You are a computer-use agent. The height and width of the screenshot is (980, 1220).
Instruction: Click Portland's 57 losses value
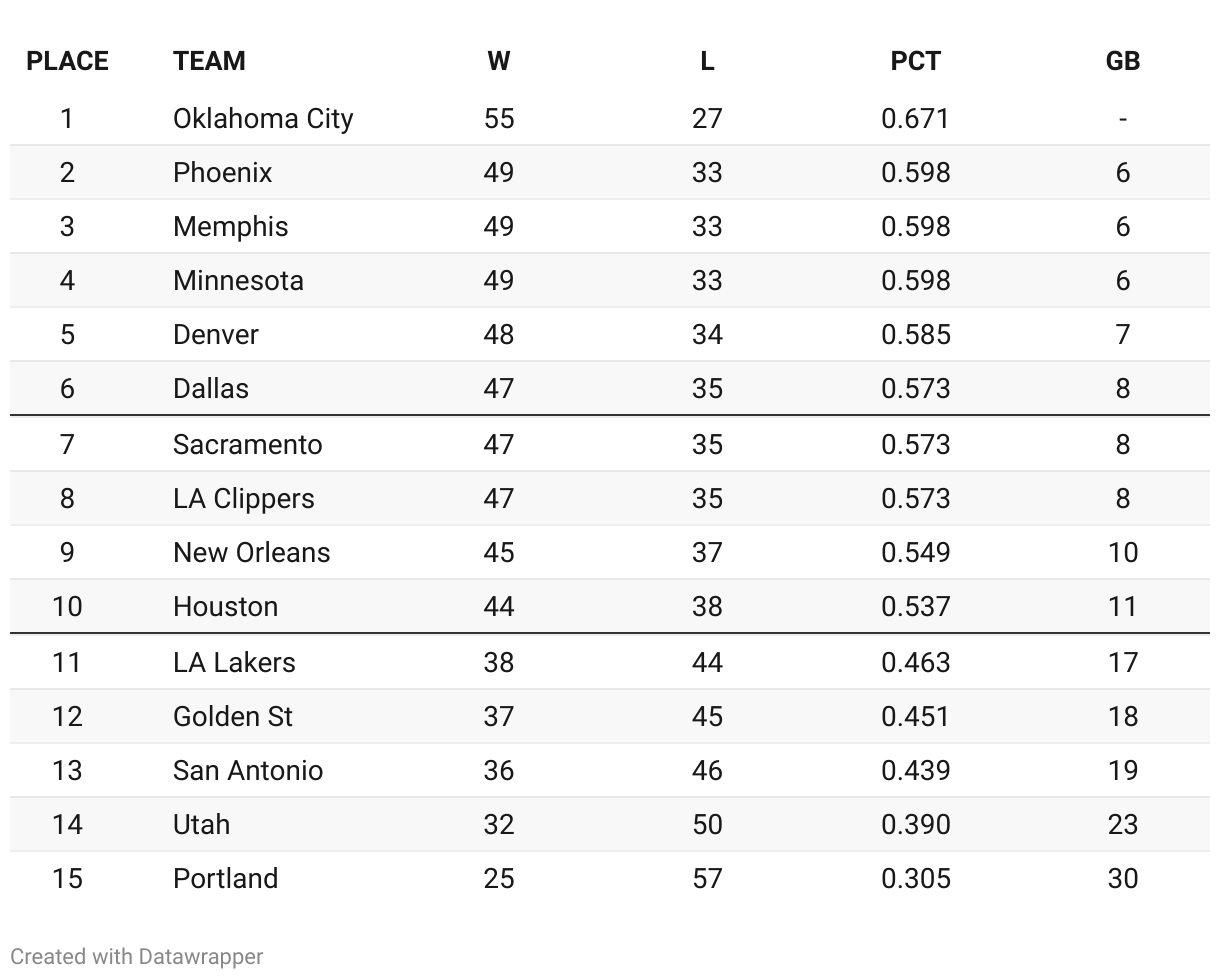(706, 878)
